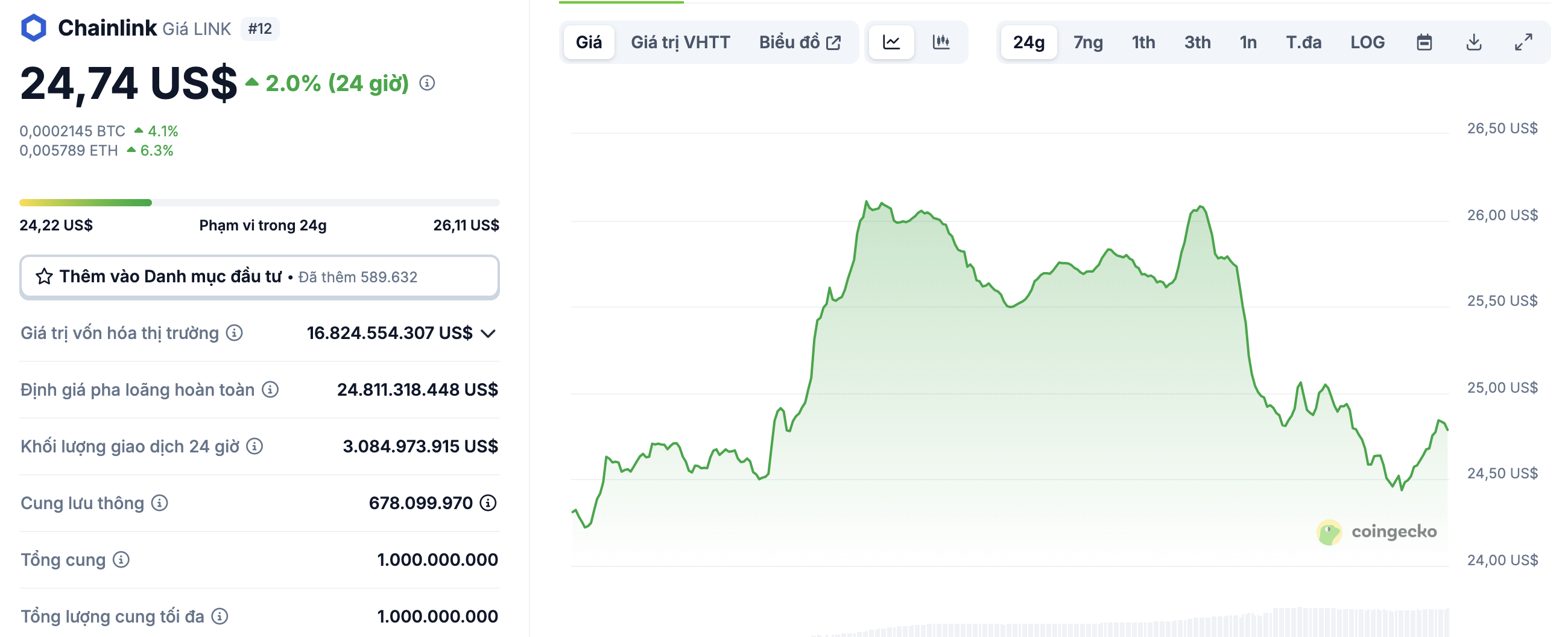The image size is (1568, 637).
Task: Select the 1th time range
Action: click(x=1143, y=42)
